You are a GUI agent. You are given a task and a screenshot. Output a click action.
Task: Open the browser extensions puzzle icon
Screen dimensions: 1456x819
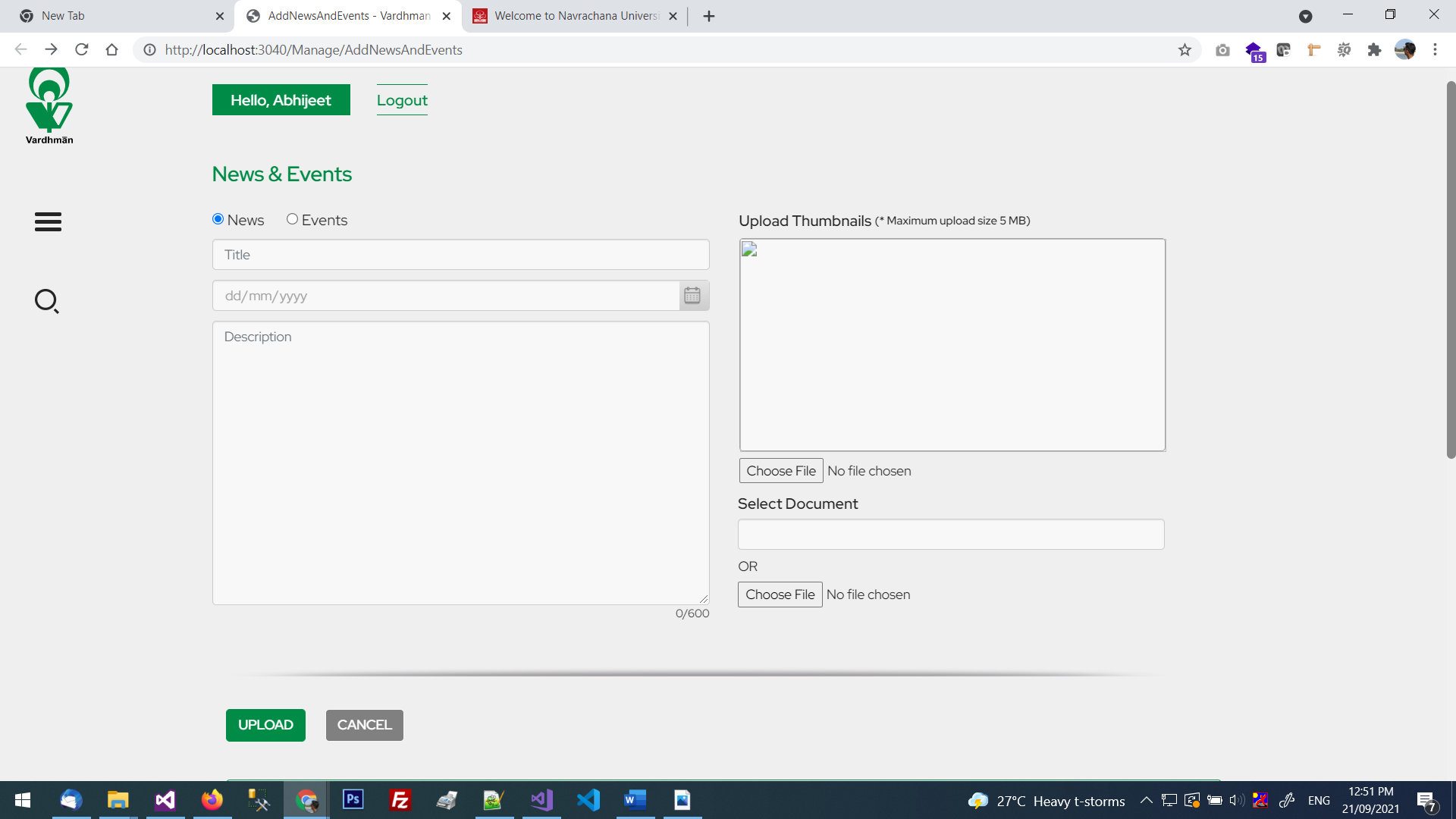(x=1374, y=50)
